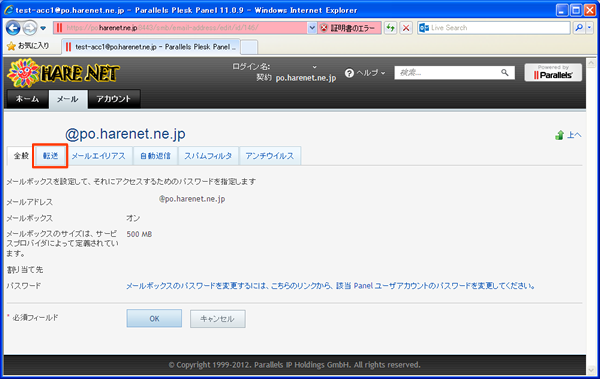Open search provider options dropdown

click(x=590, y=28)
